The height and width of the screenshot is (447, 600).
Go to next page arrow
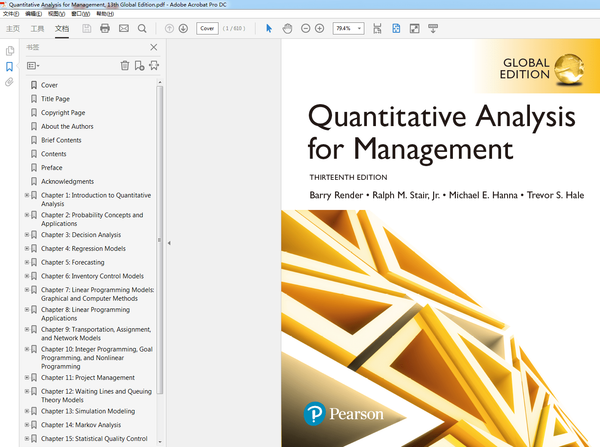[183, 28]
